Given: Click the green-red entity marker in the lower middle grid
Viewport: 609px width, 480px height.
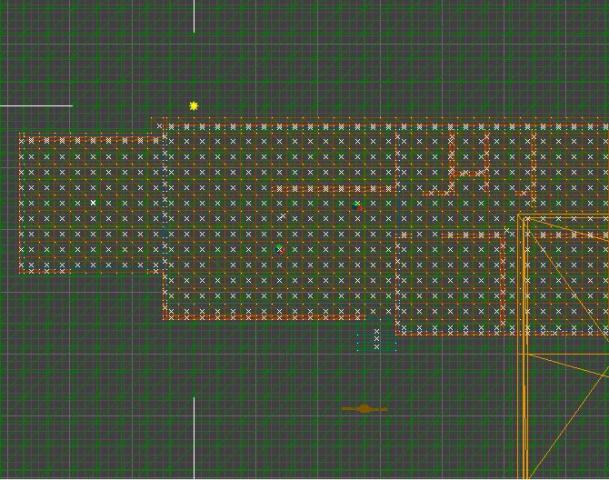Looking at the screenshot, I should [x=279, y=248].
